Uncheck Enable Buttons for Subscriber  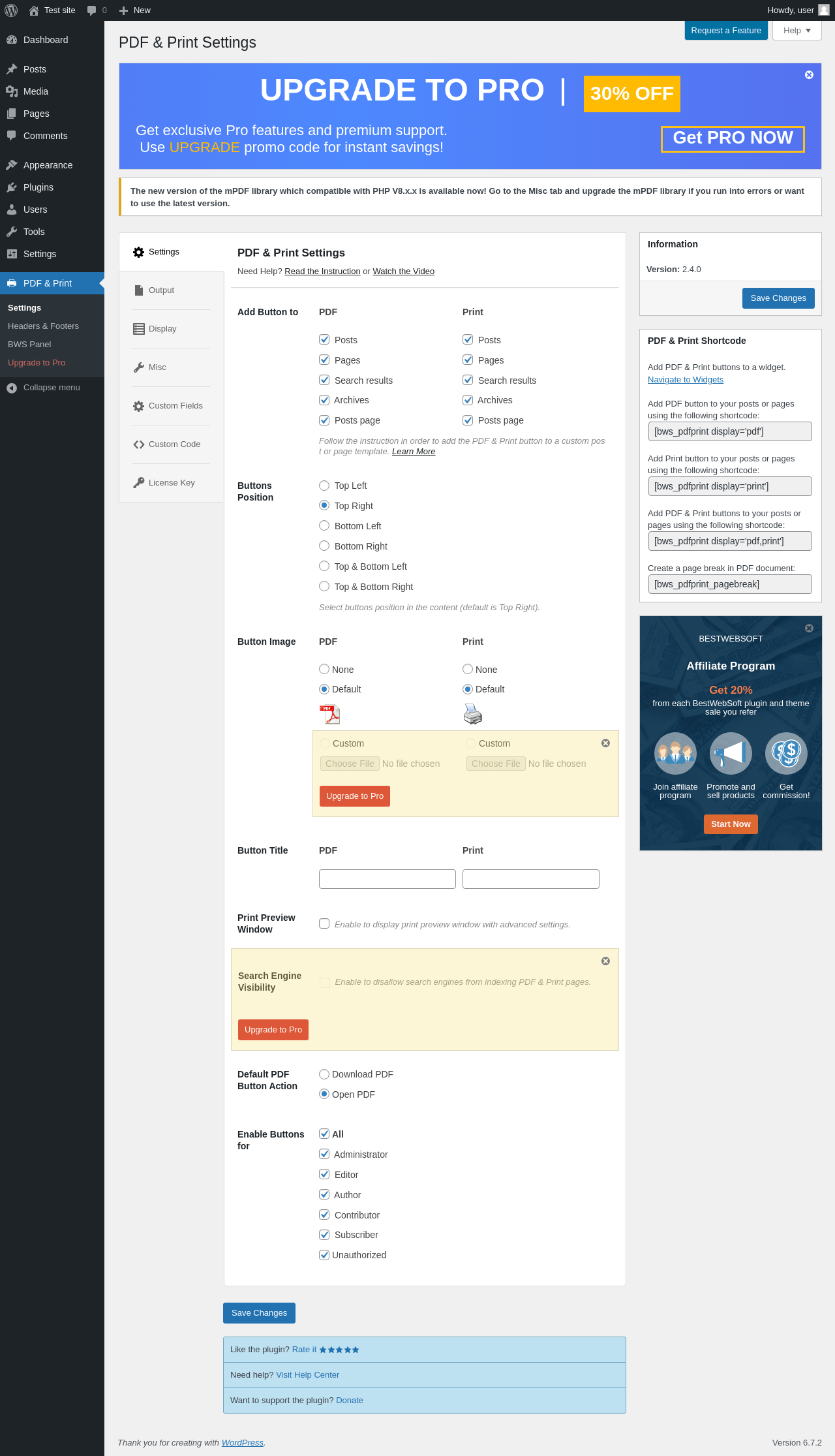click(324, 1235)
